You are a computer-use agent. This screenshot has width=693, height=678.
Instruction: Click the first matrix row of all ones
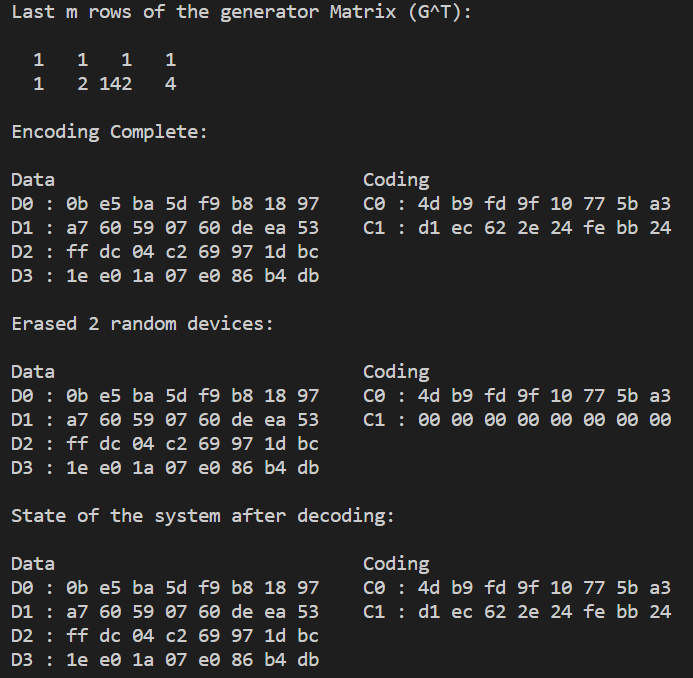point(104,60)
